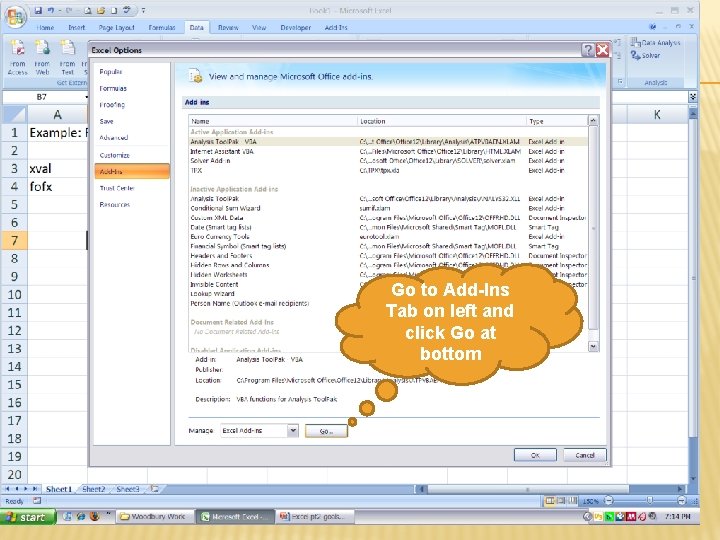
Task: Sort add-ins by Name column header
Action: click(273, 121)
